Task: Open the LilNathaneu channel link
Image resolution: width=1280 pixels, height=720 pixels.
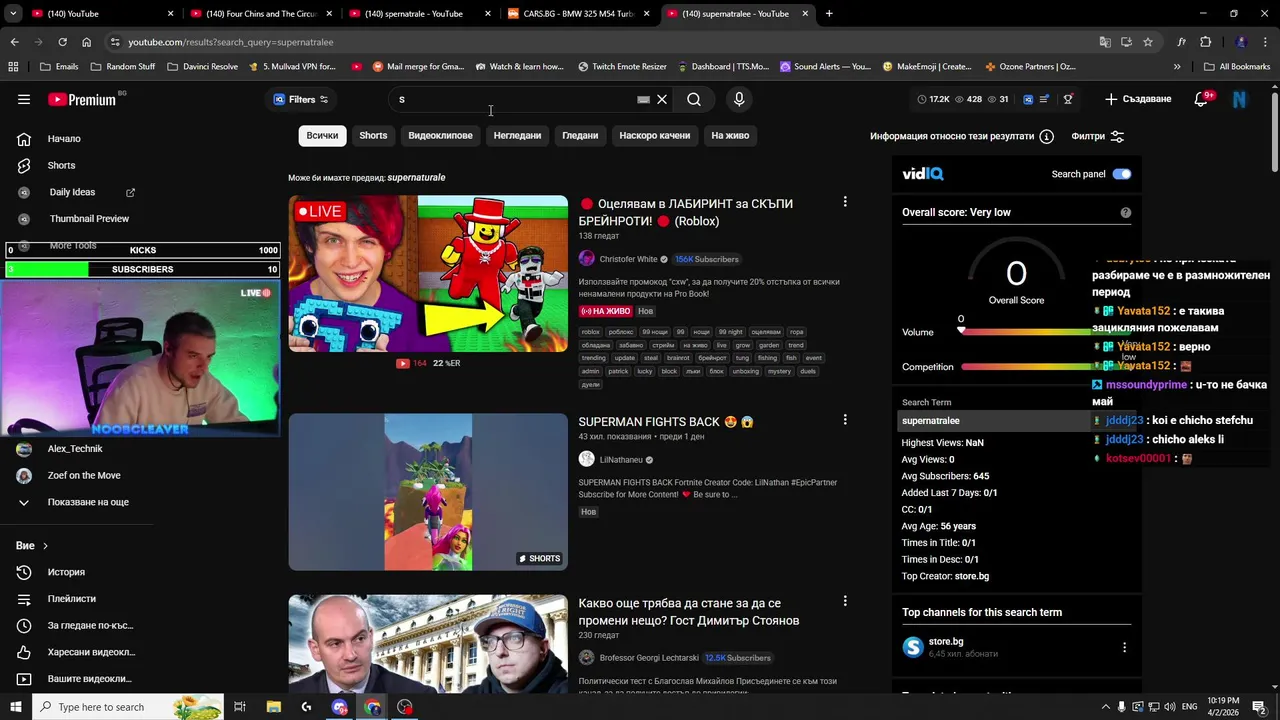Action: pyautogui.click(x=621, y=459)
